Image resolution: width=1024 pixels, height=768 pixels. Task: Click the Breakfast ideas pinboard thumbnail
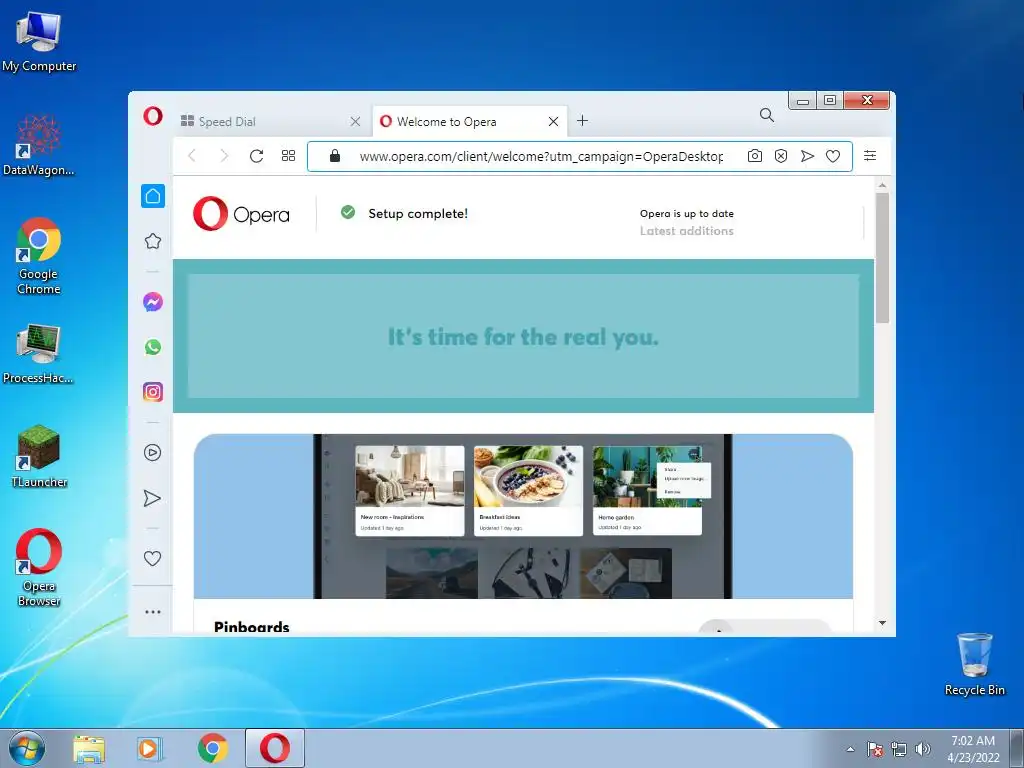click(528, 490)
